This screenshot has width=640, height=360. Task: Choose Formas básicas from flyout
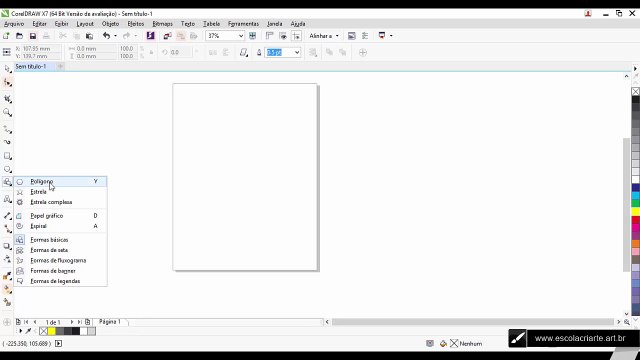tap(60, 240)
